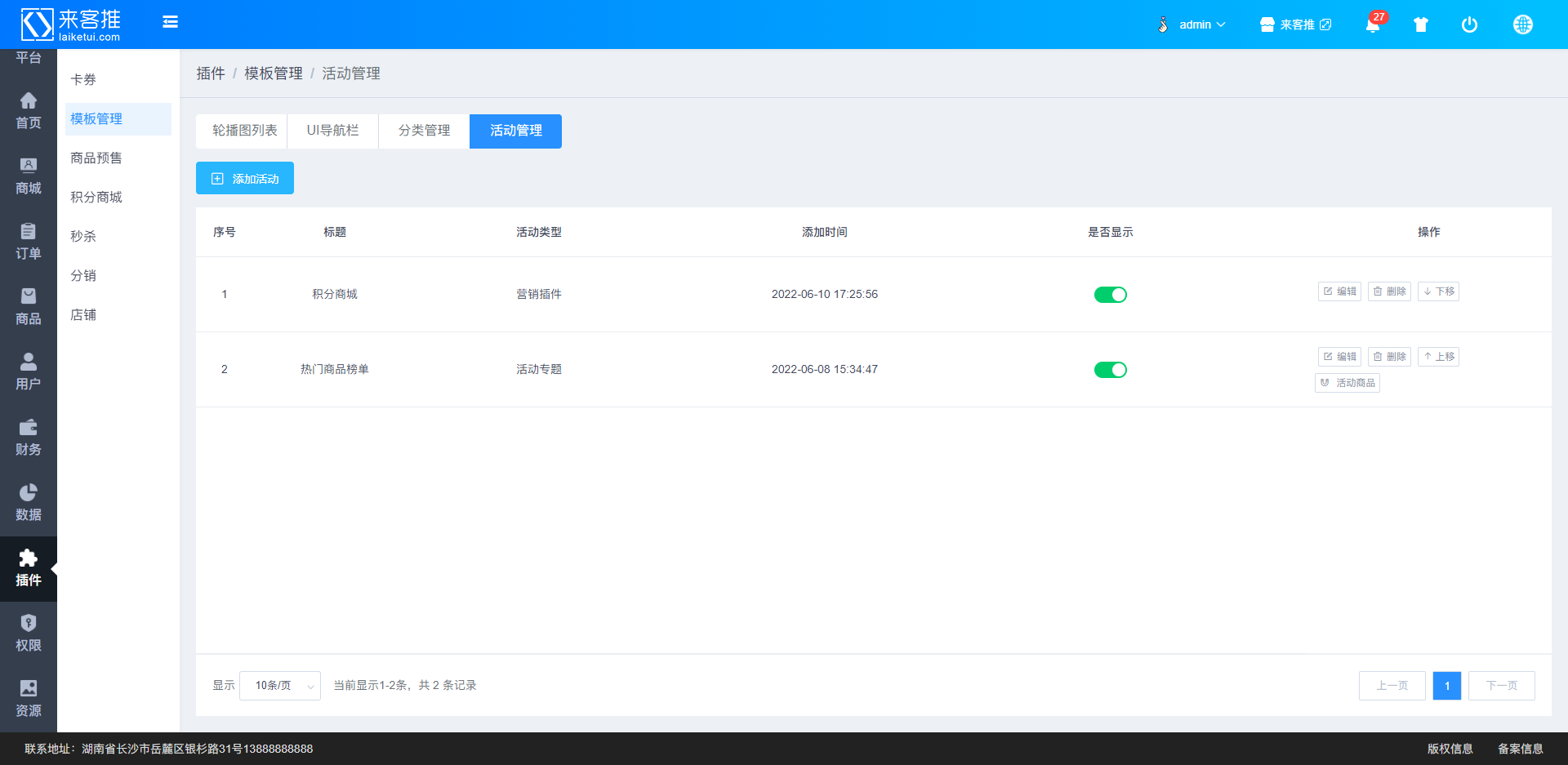Viewport: 1568px width, 765px height.
Task: Click 插件 in the breadcrumb
Action: click(211, 73)
